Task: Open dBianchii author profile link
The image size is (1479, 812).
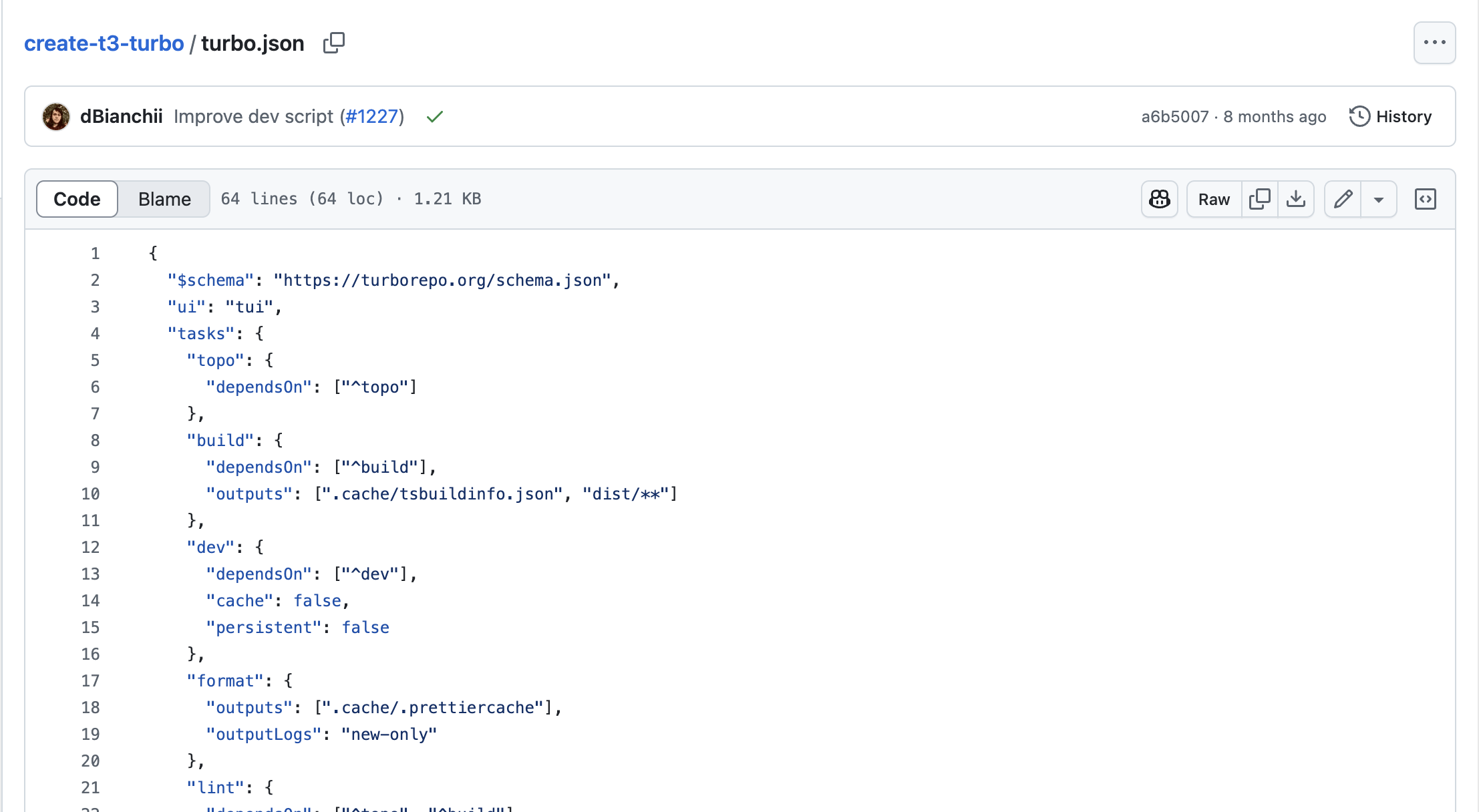Action: point(121,117)
